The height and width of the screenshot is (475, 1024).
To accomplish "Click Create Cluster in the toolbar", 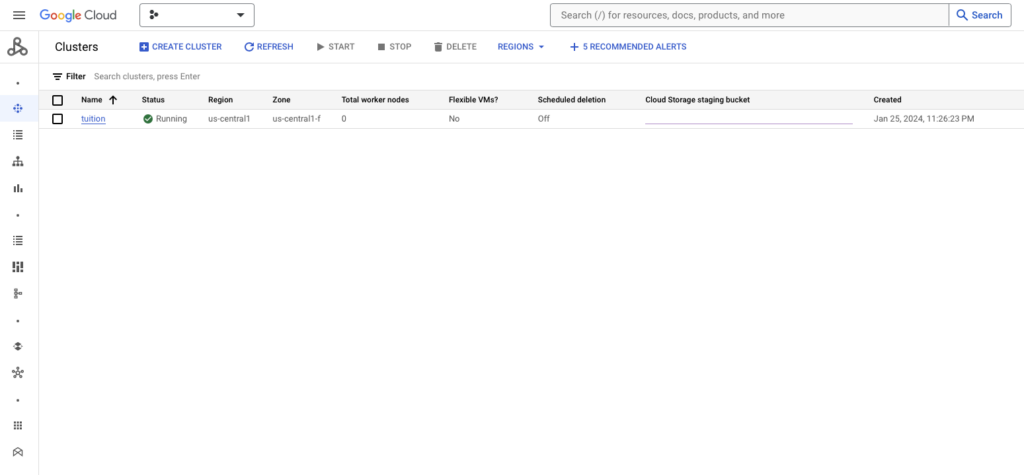I will tap(180, 47).
